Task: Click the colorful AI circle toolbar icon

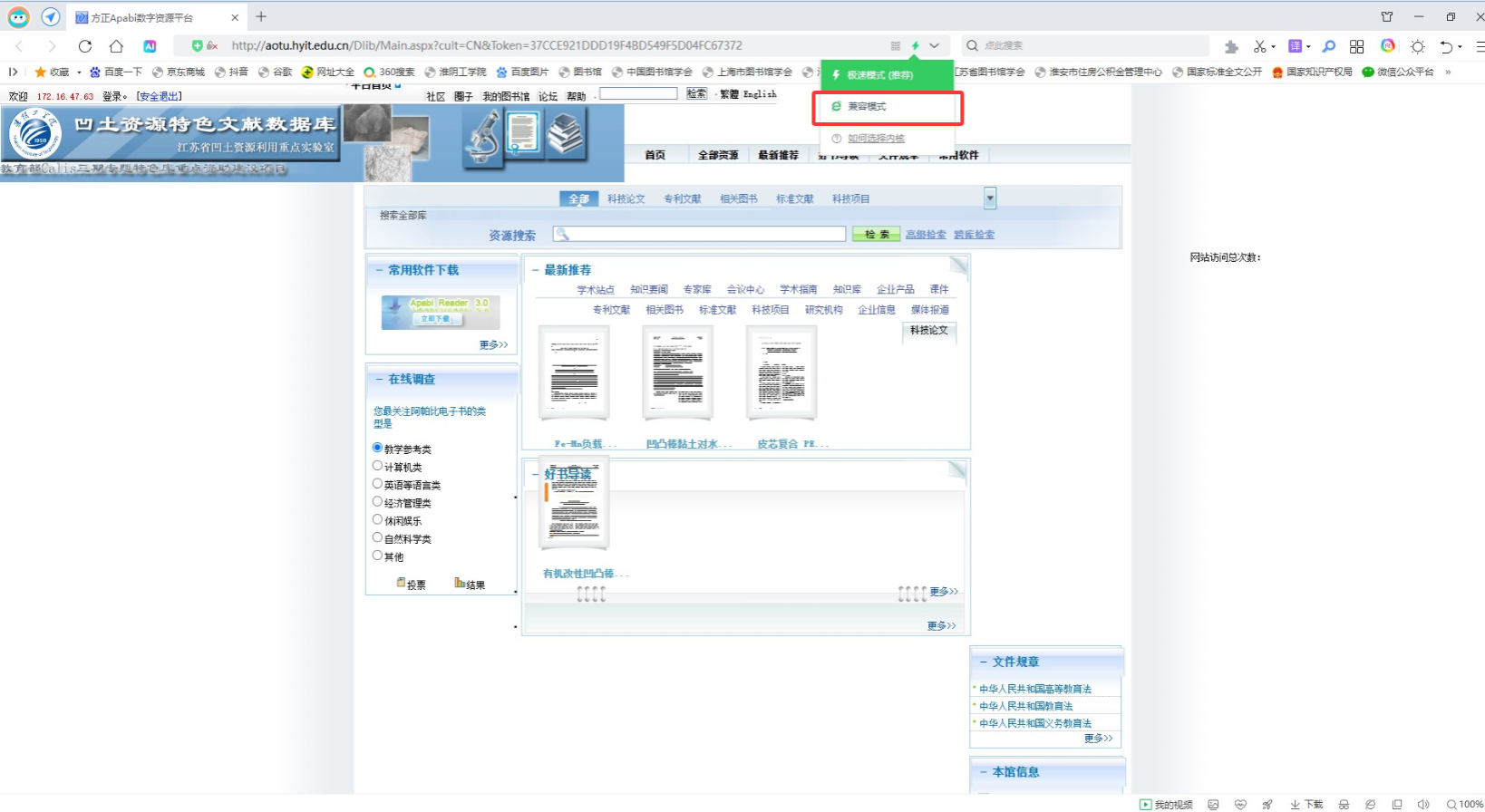Action: point(1387,45)
